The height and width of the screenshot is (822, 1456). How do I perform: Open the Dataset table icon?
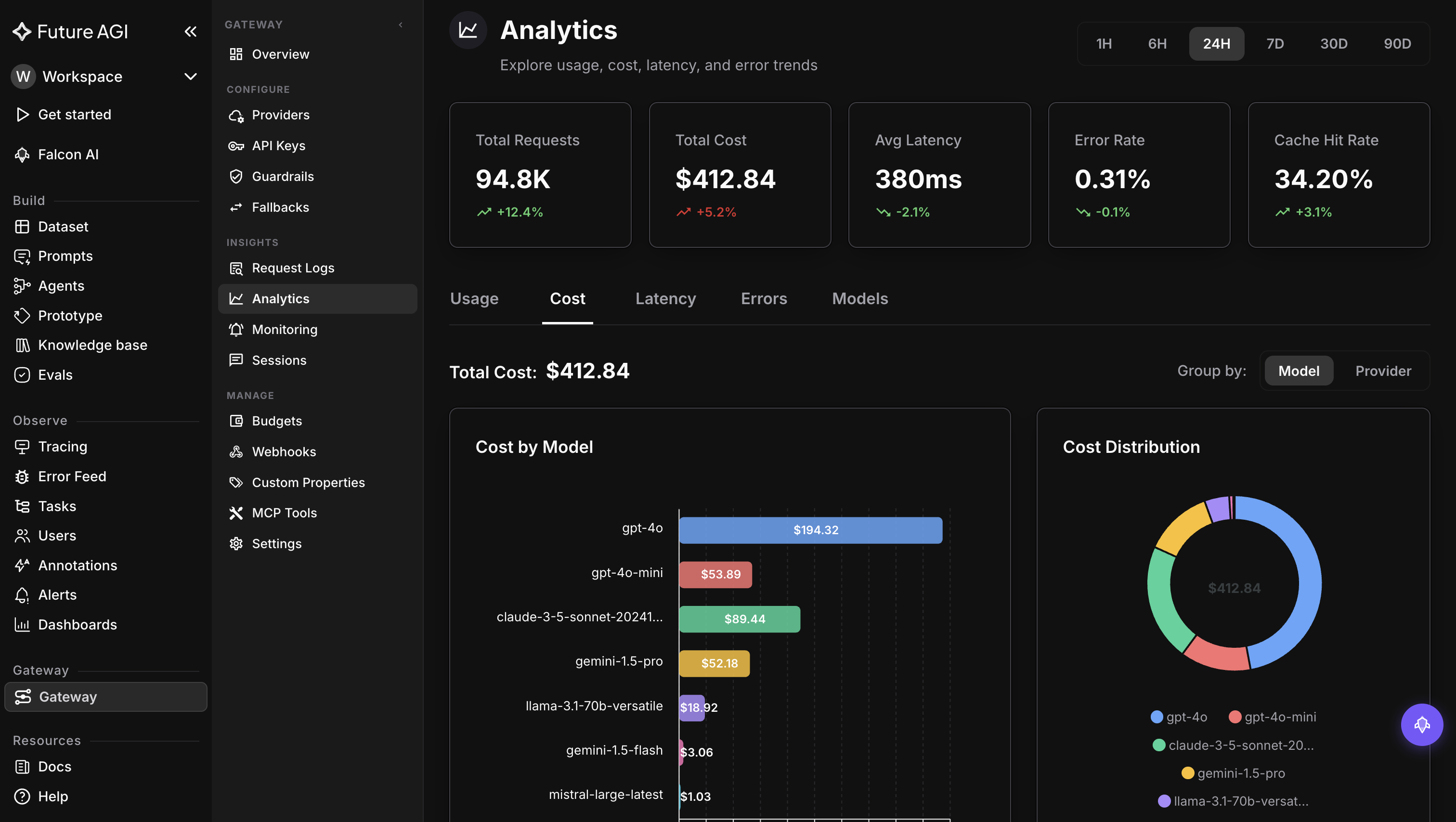coord(22,227)
